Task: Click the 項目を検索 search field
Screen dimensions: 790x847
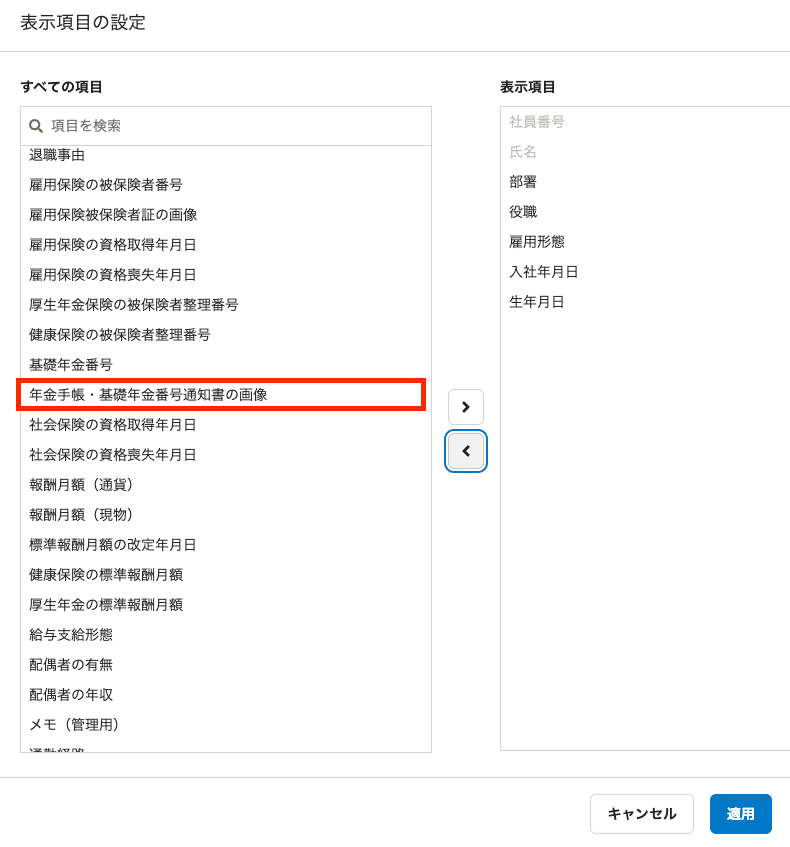Action: point(226,126)
